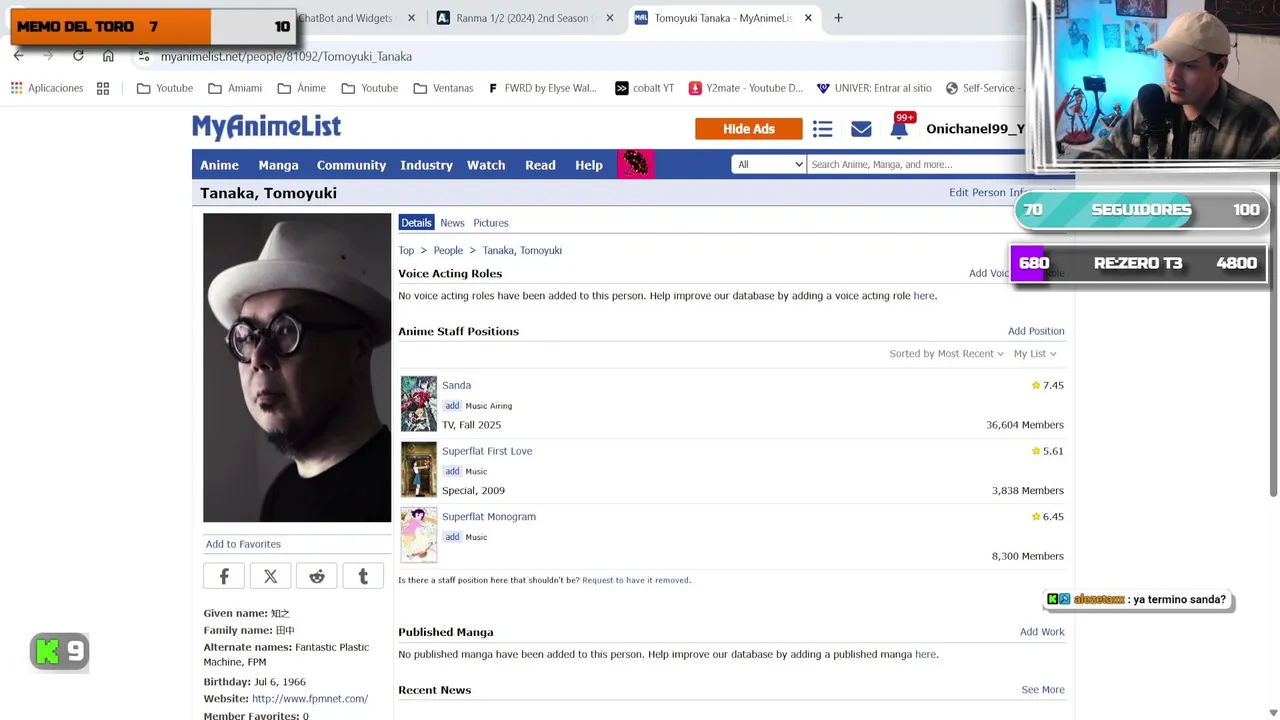This screenshot has width=1280, height=720.
Task: Open the Amiami bookmark folder
Action: click(x=235, y=88)
